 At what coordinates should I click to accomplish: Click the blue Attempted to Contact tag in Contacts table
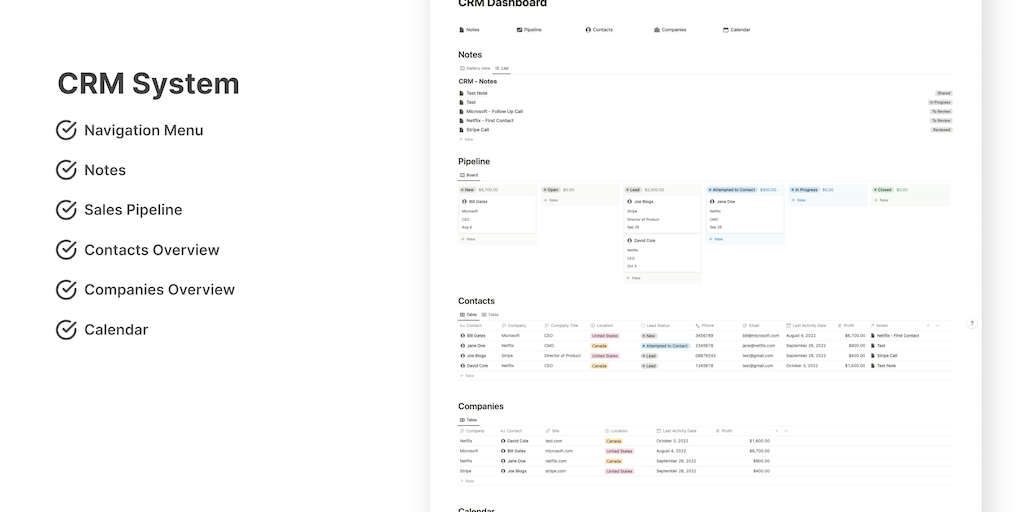coord(665,346)
